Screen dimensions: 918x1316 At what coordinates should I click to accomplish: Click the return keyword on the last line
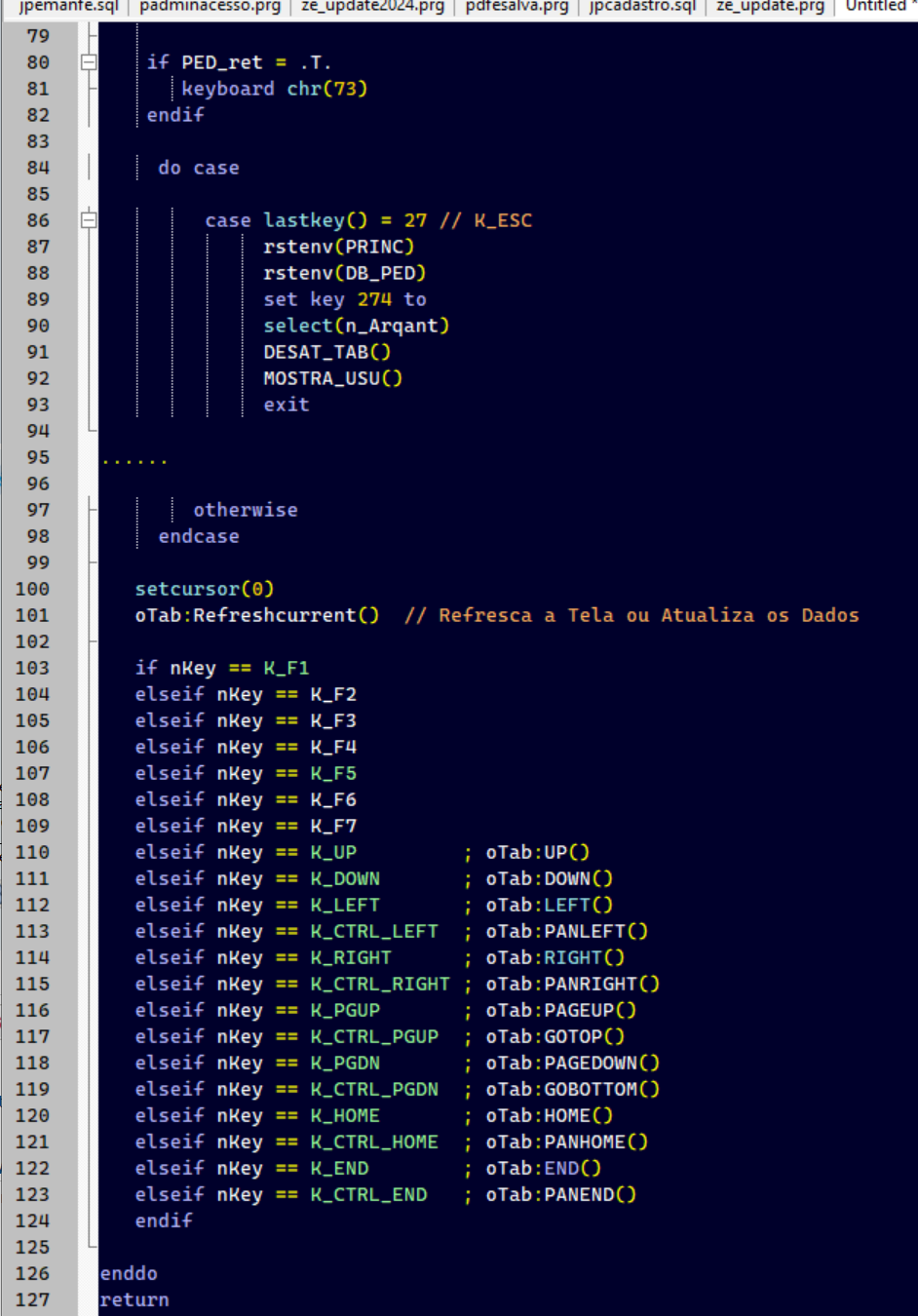(134, 1299)
